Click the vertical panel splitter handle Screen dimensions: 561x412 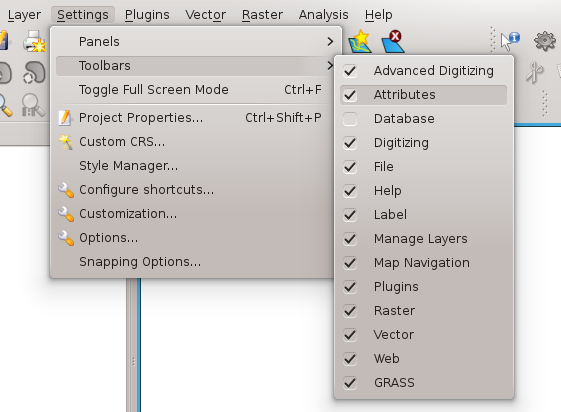click(133, 362)
